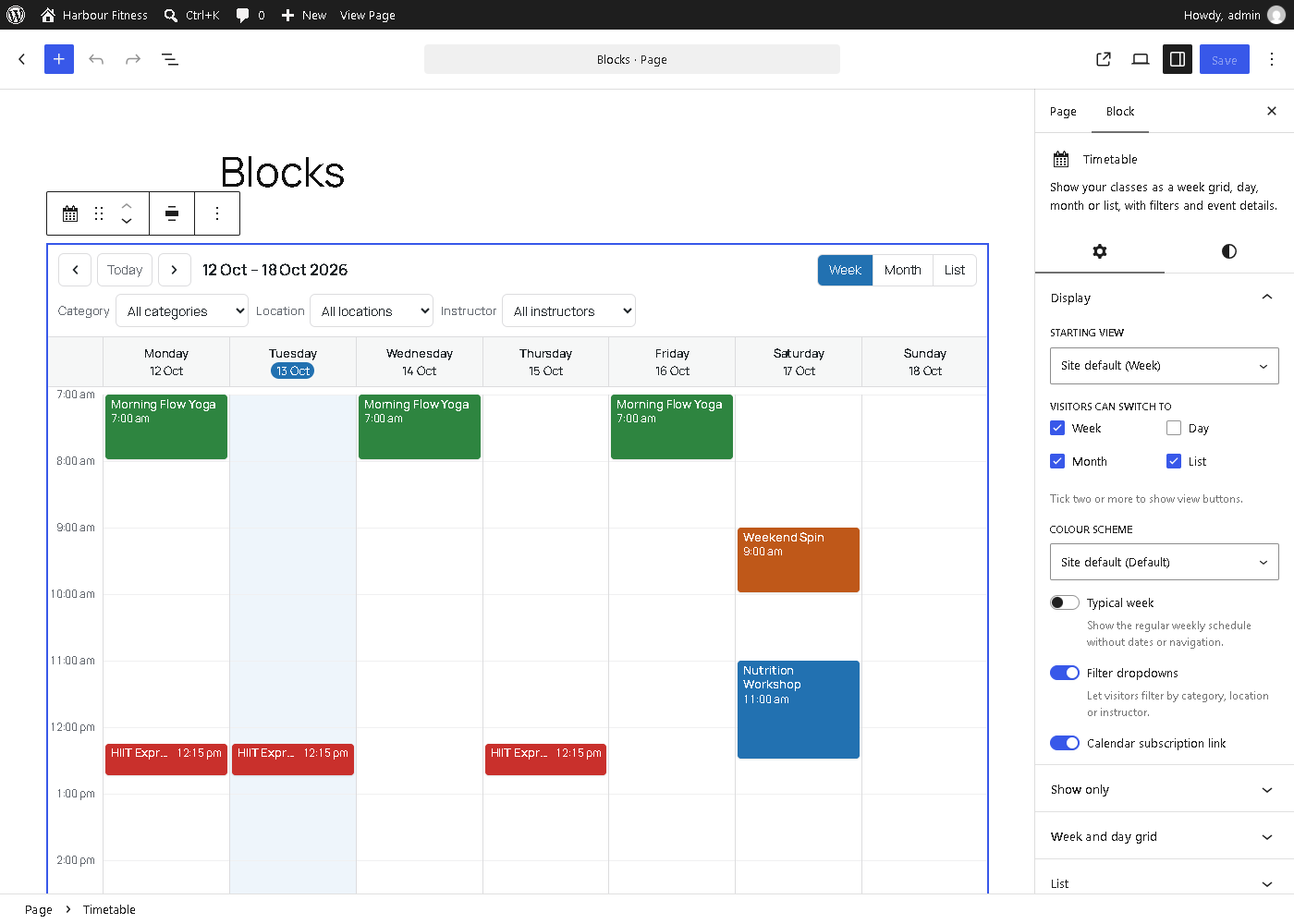Select the List view tab in timetable
This screenshot has height=924, width=1294.
(955, 270)
